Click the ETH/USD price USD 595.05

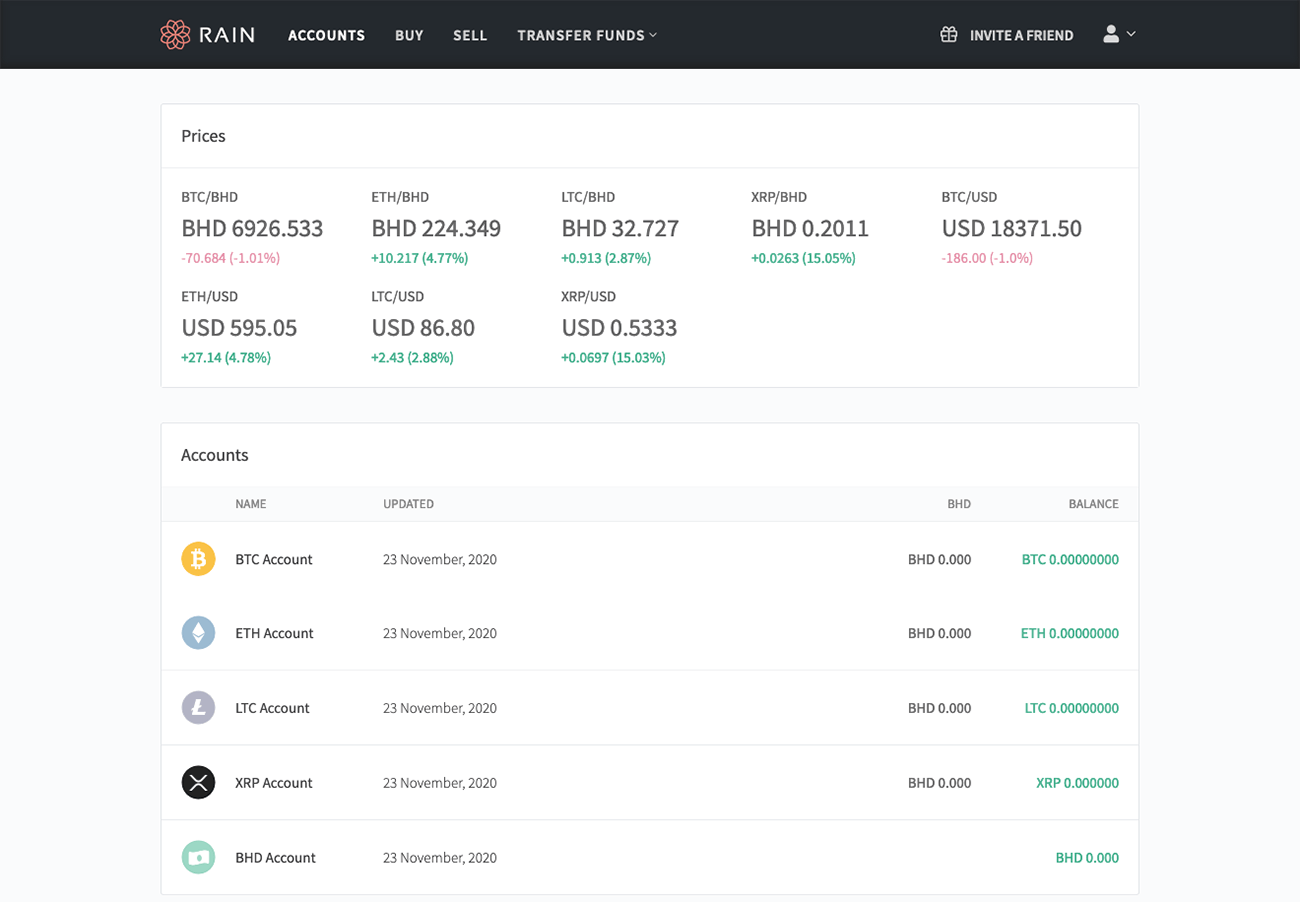(239, 328)
